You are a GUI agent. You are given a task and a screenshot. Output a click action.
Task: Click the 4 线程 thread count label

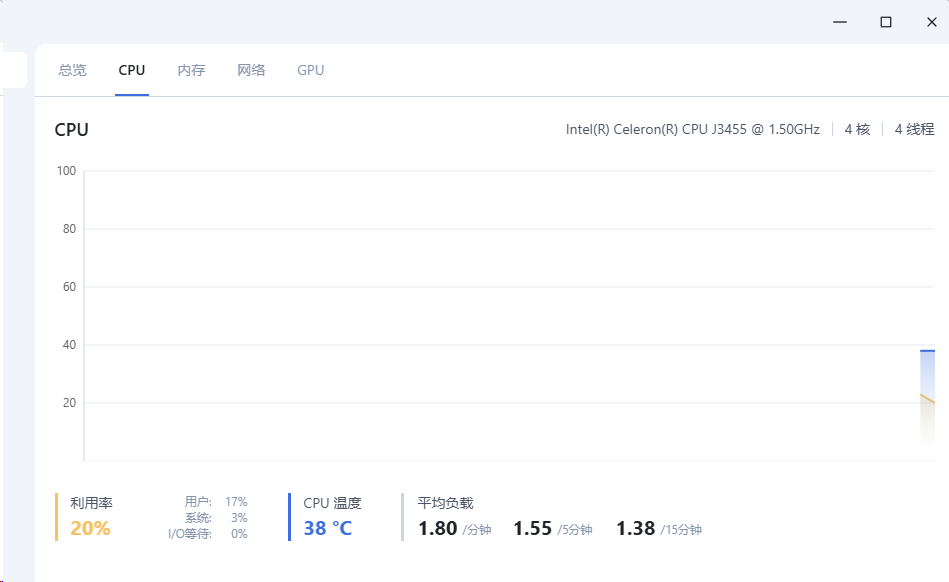[x=915, y=129]
